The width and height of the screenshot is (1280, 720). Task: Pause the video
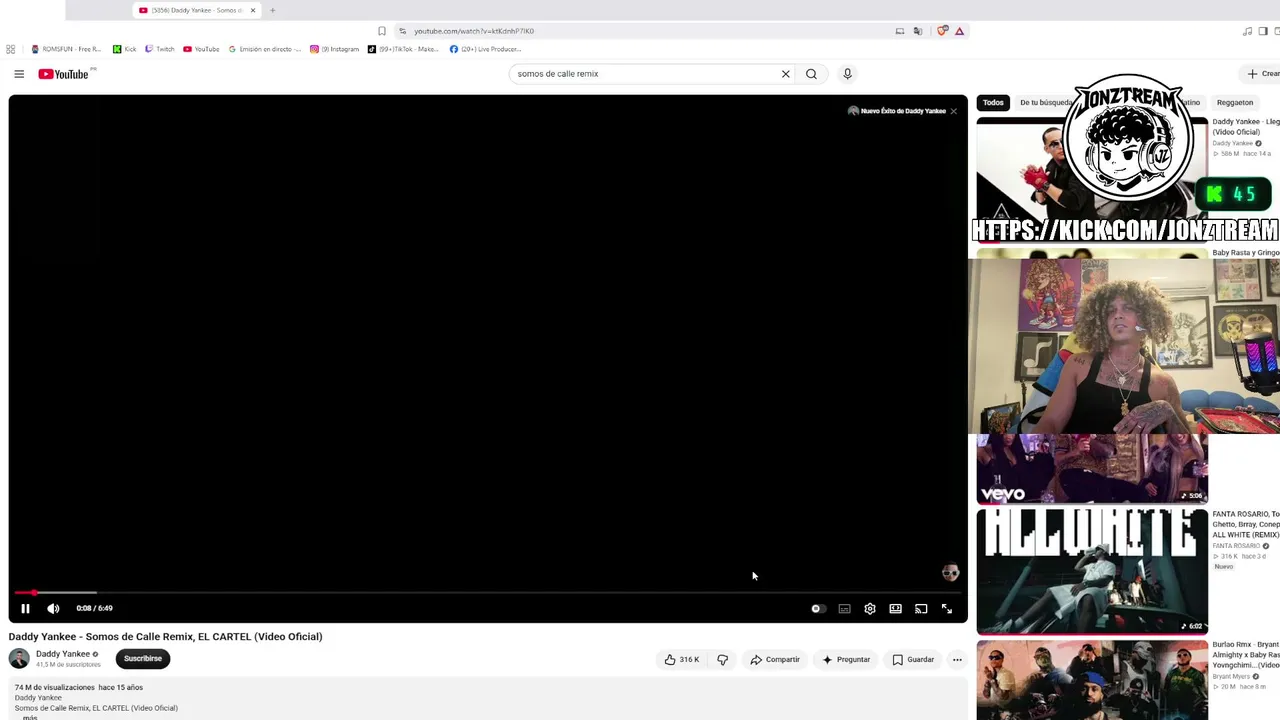pyautogui.click(x=25, y=608)
